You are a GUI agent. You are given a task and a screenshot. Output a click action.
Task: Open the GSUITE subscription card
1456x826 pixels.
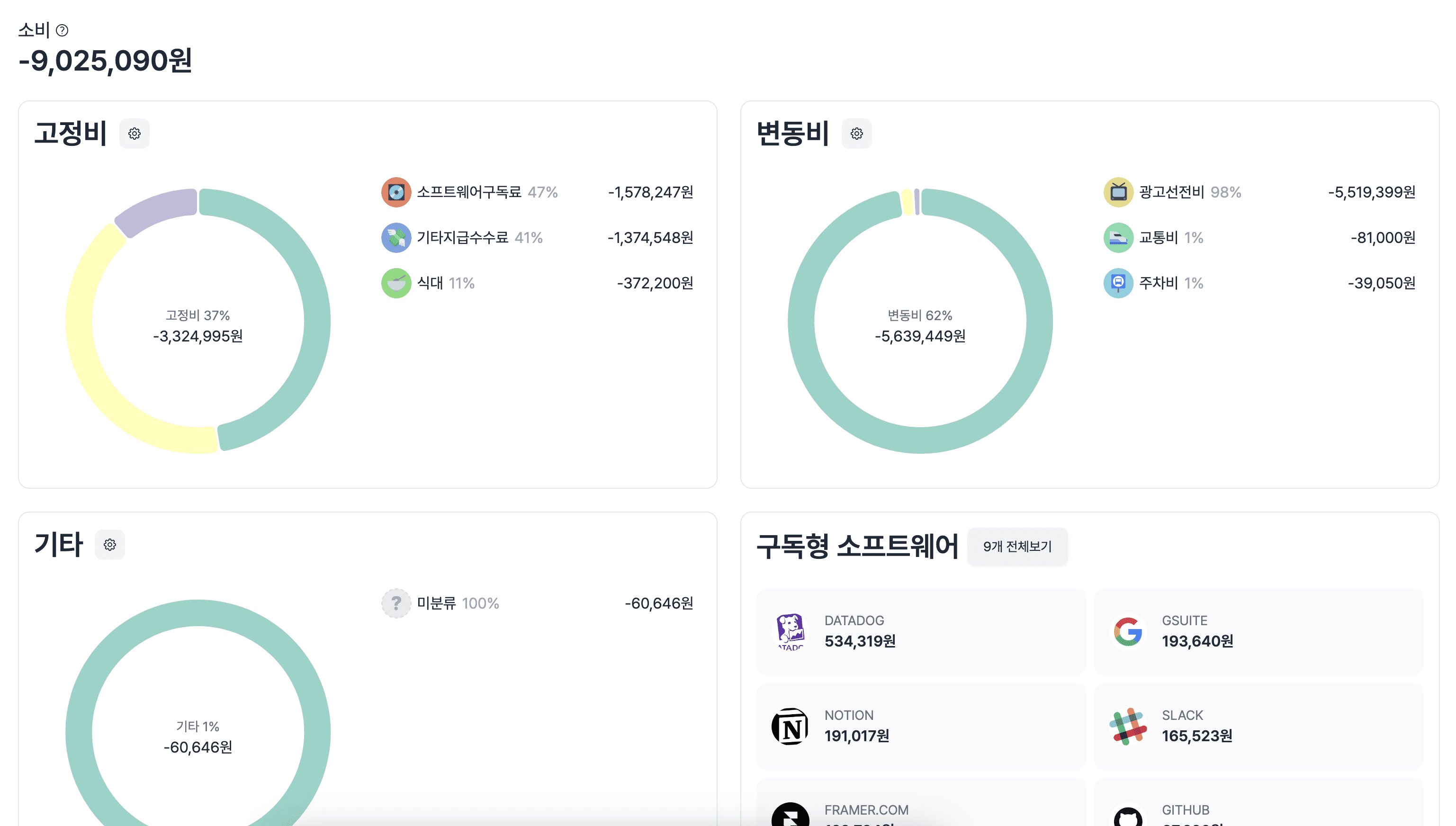[1258, 631]
